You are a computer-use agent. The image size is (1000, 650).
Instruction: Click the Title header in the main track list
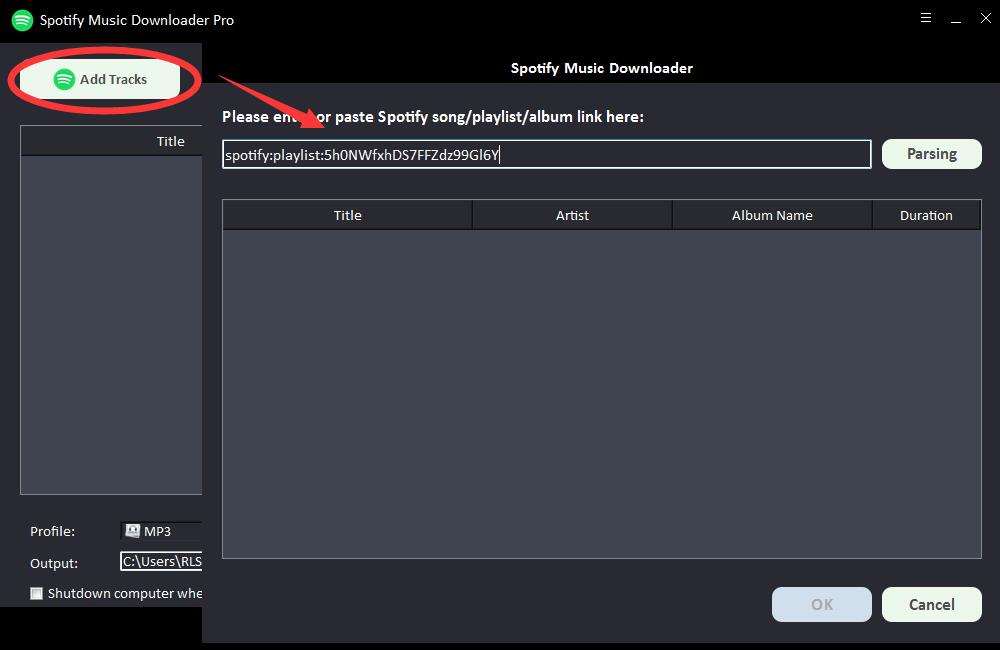pos(170,141)
